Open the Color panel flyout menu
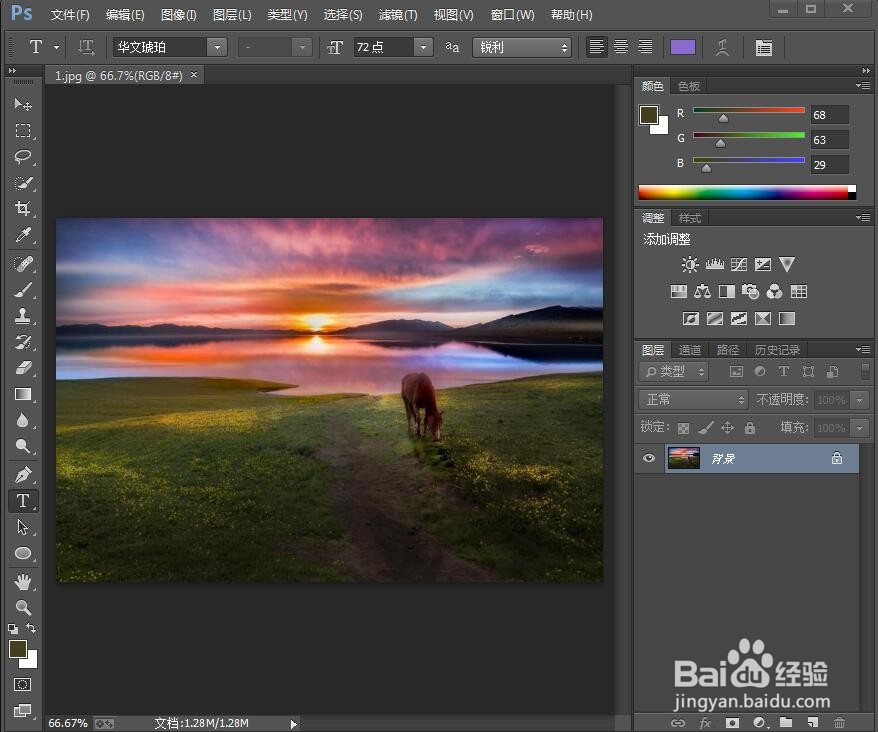Image resolution: width=878 pixels, height=732 pixels. pos(863,86)
